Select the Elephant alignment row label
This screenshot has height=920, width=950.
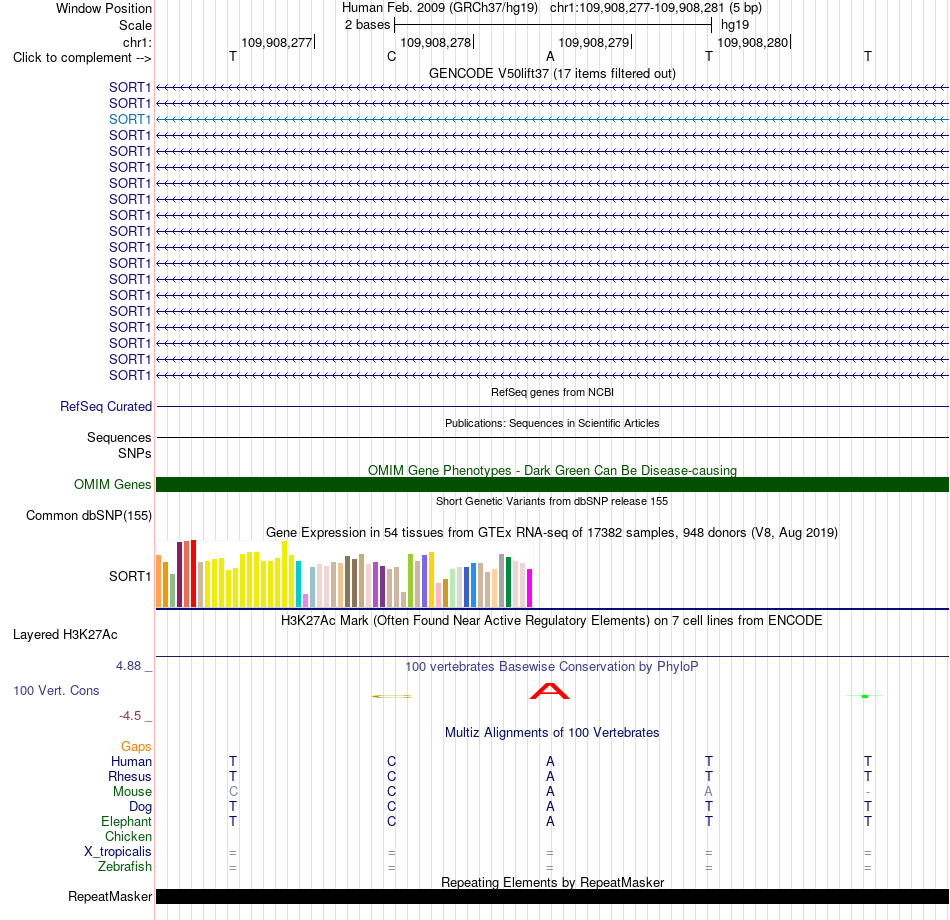pos(126,822)
